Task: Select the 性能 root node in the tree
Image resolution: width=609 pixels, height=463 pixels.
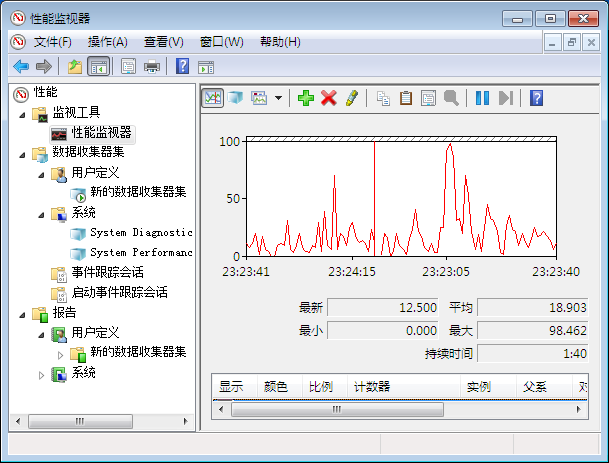Action: (x=45, y=92)
